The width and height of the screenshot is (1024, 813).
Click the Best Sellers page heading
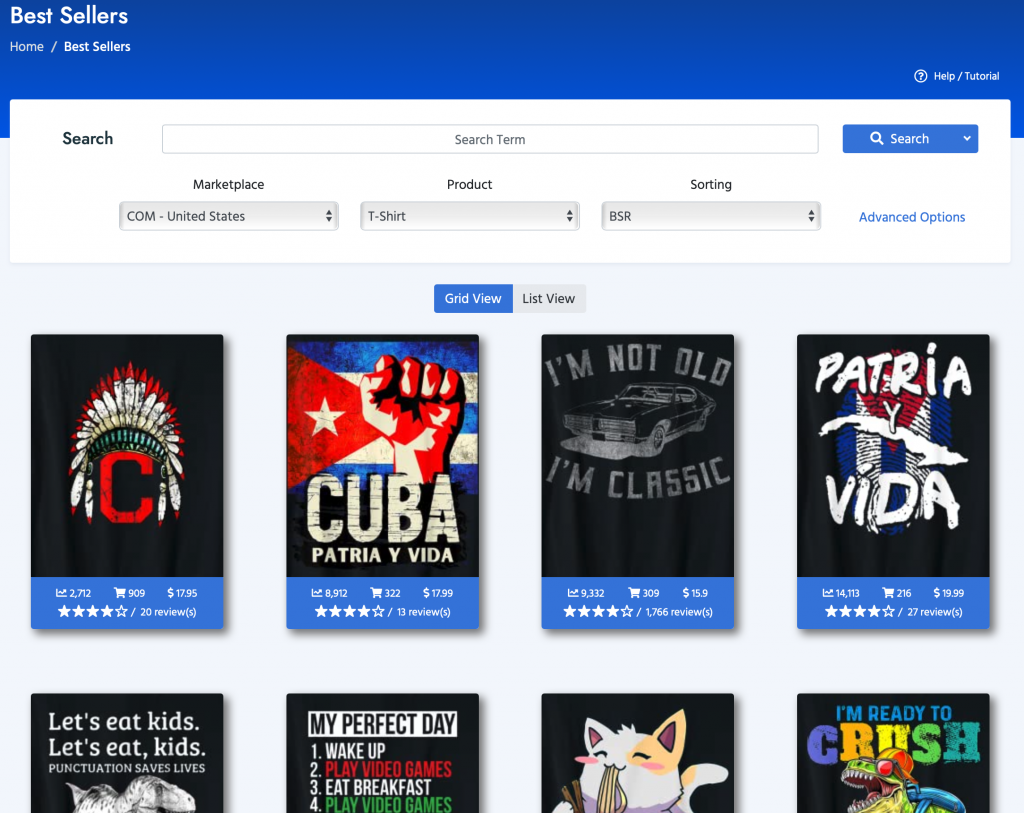pyautogui.click(x=69, y=15)
